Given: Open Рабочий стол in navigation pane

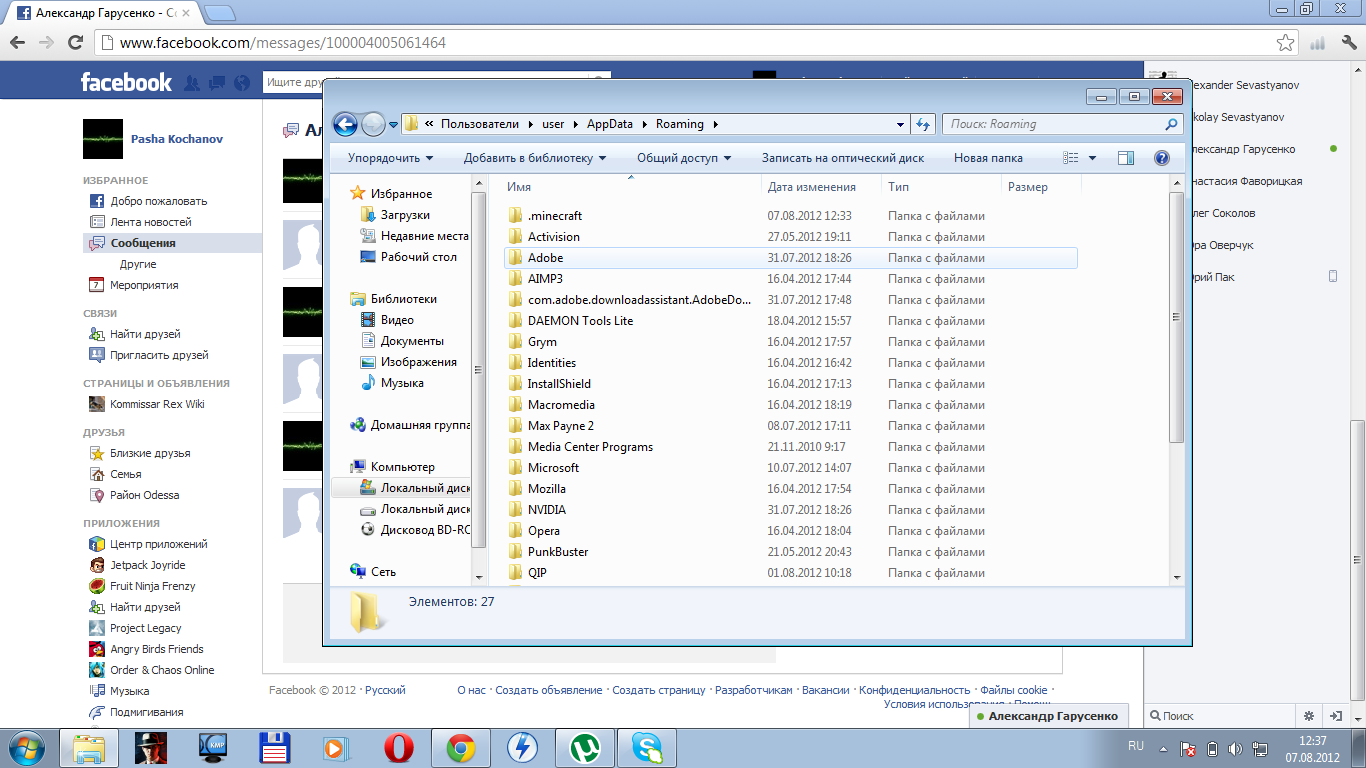Looking at the screenshot, I should (418, 257).
